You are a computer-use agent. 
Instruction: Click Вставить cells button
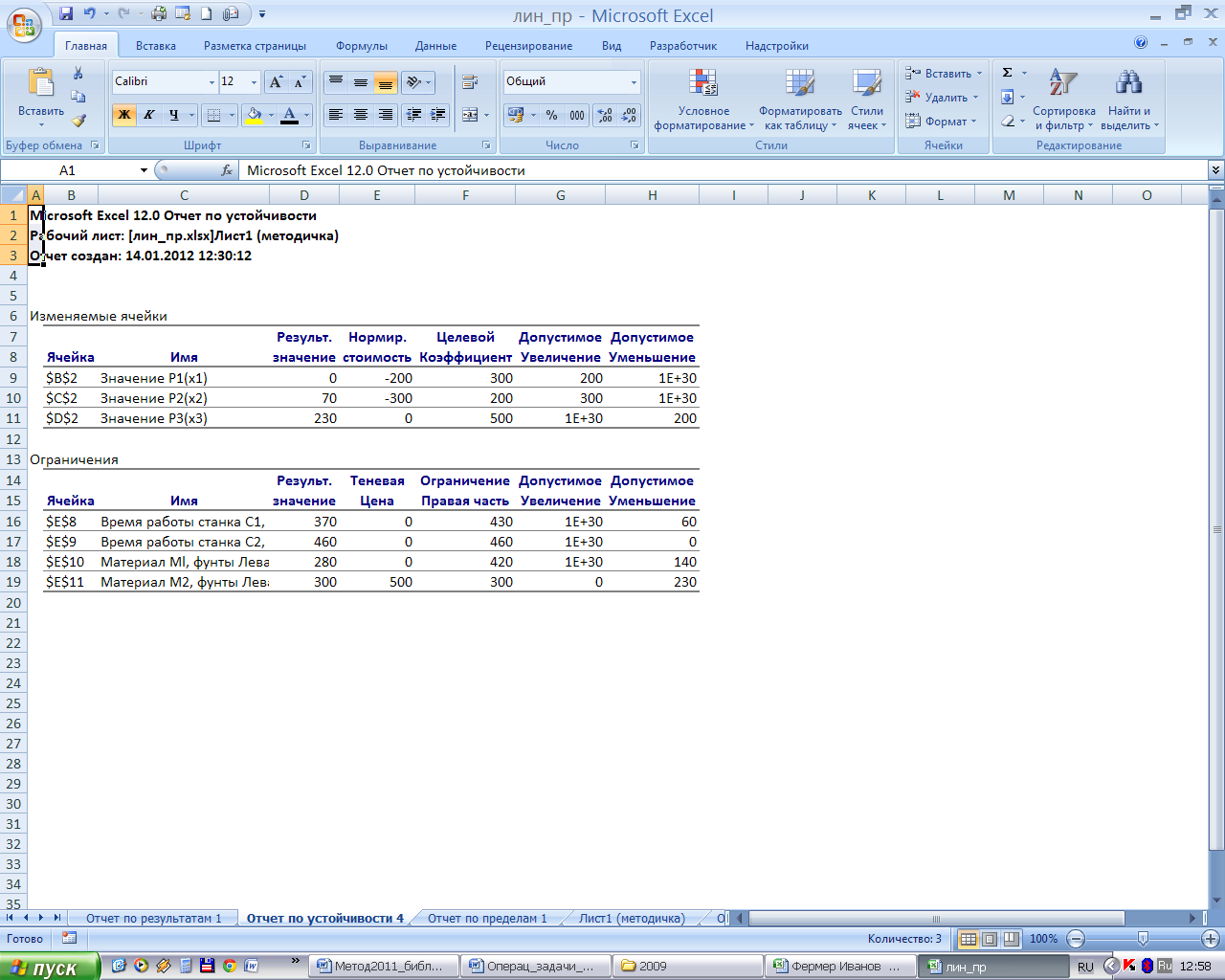pyautogui.click(x=943, y=74)
